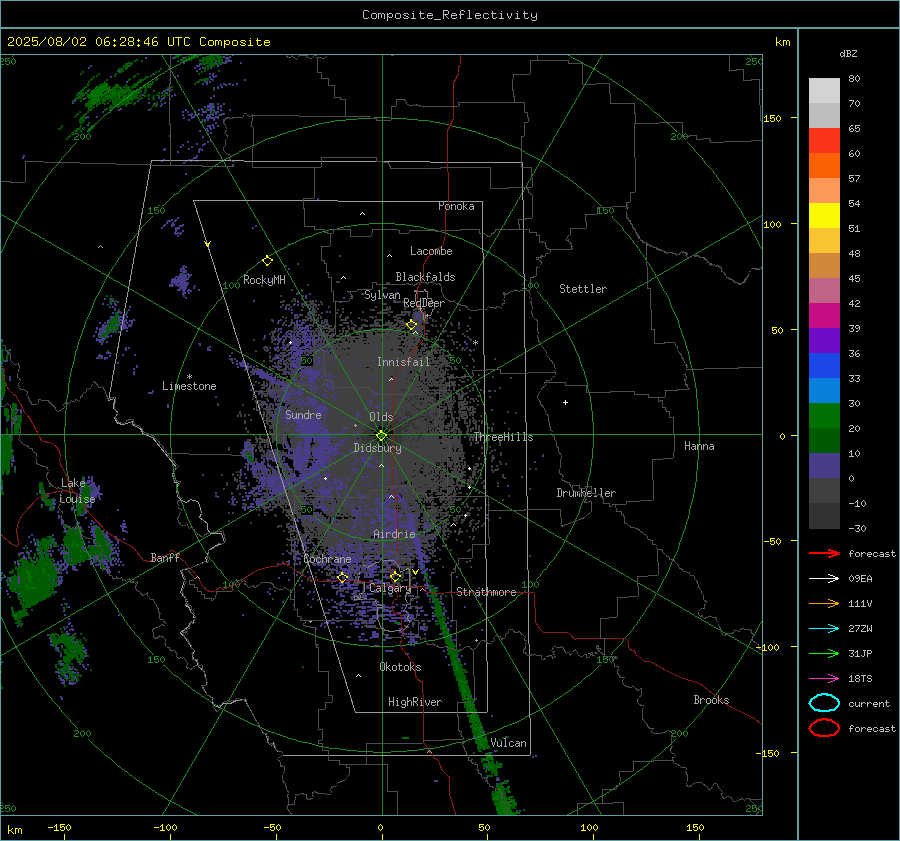Viewport: 900px width, 841px height.
Task: Click the Vulcan label
Action: point(508,743)
